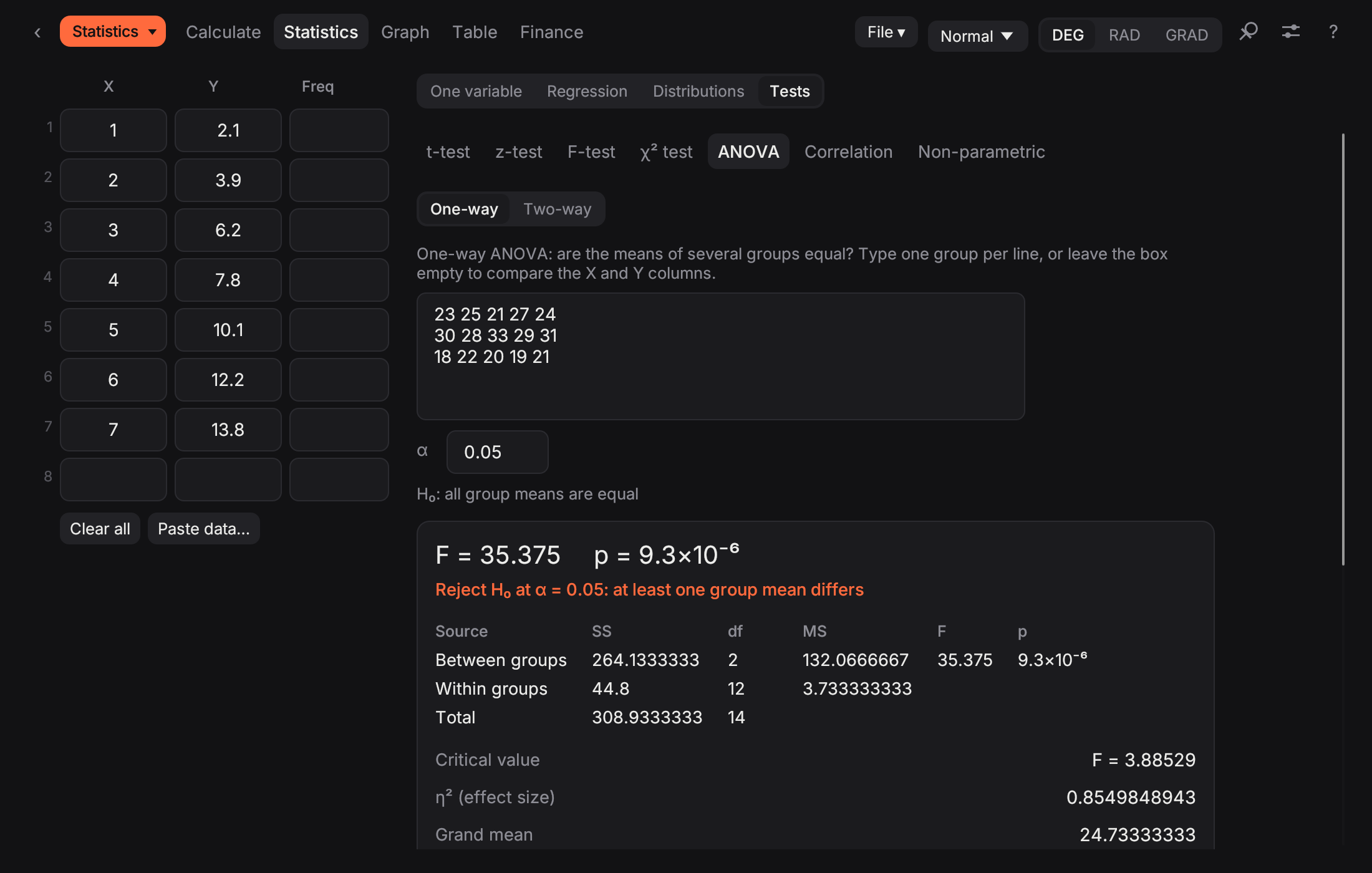This screenshot has height=873, width=1372.
Task: Click the Clear all button
Action: click(100, 529)
